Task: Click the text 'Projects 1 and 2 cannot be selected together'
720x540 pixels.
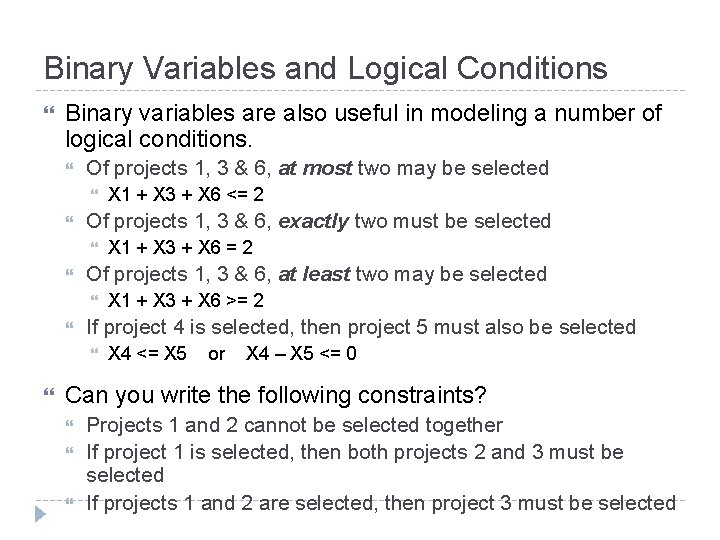Action: click(x=295, y=425)
